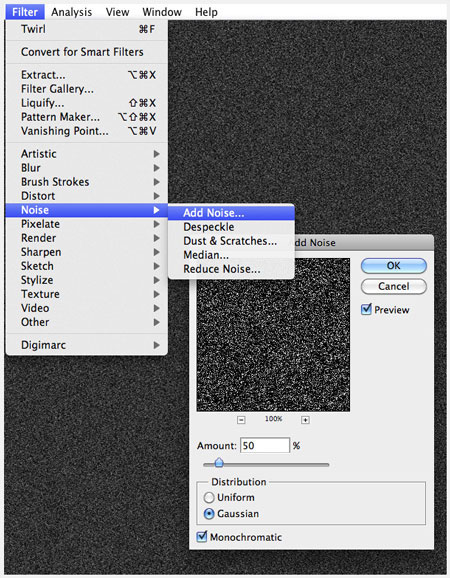Zoom in the noise preview with plus icon
The width and height of the screenshot is (450, 578).
305,420
